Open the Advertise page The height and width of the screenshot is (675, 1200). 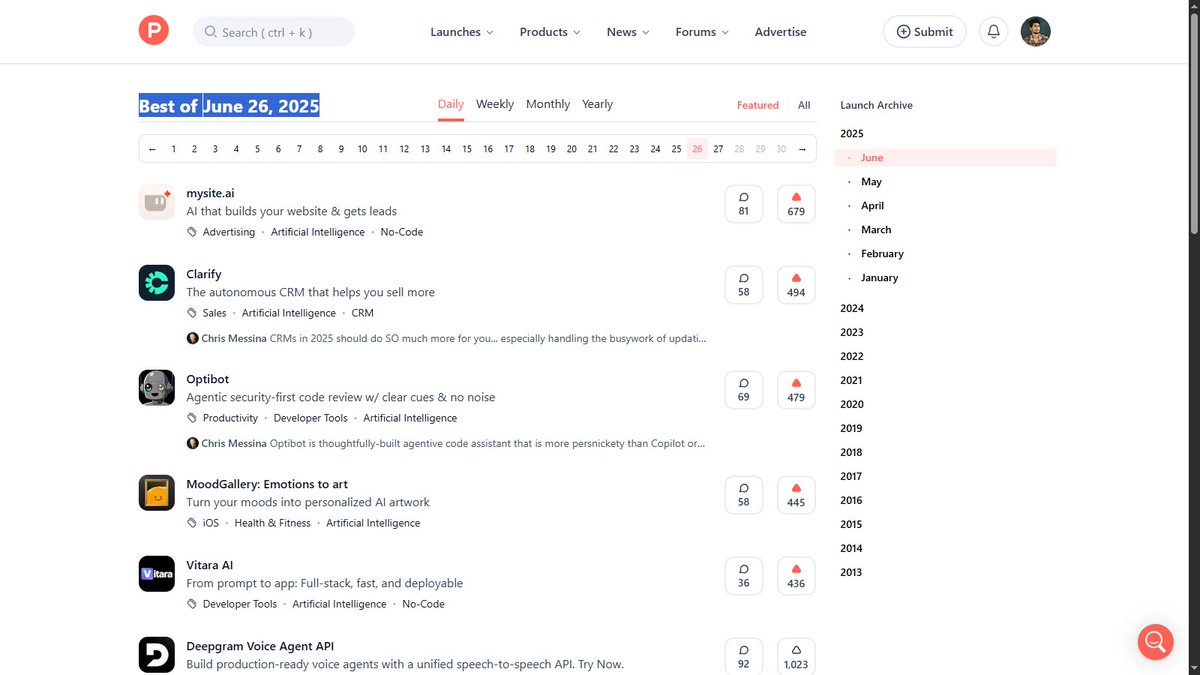[781, 32]
